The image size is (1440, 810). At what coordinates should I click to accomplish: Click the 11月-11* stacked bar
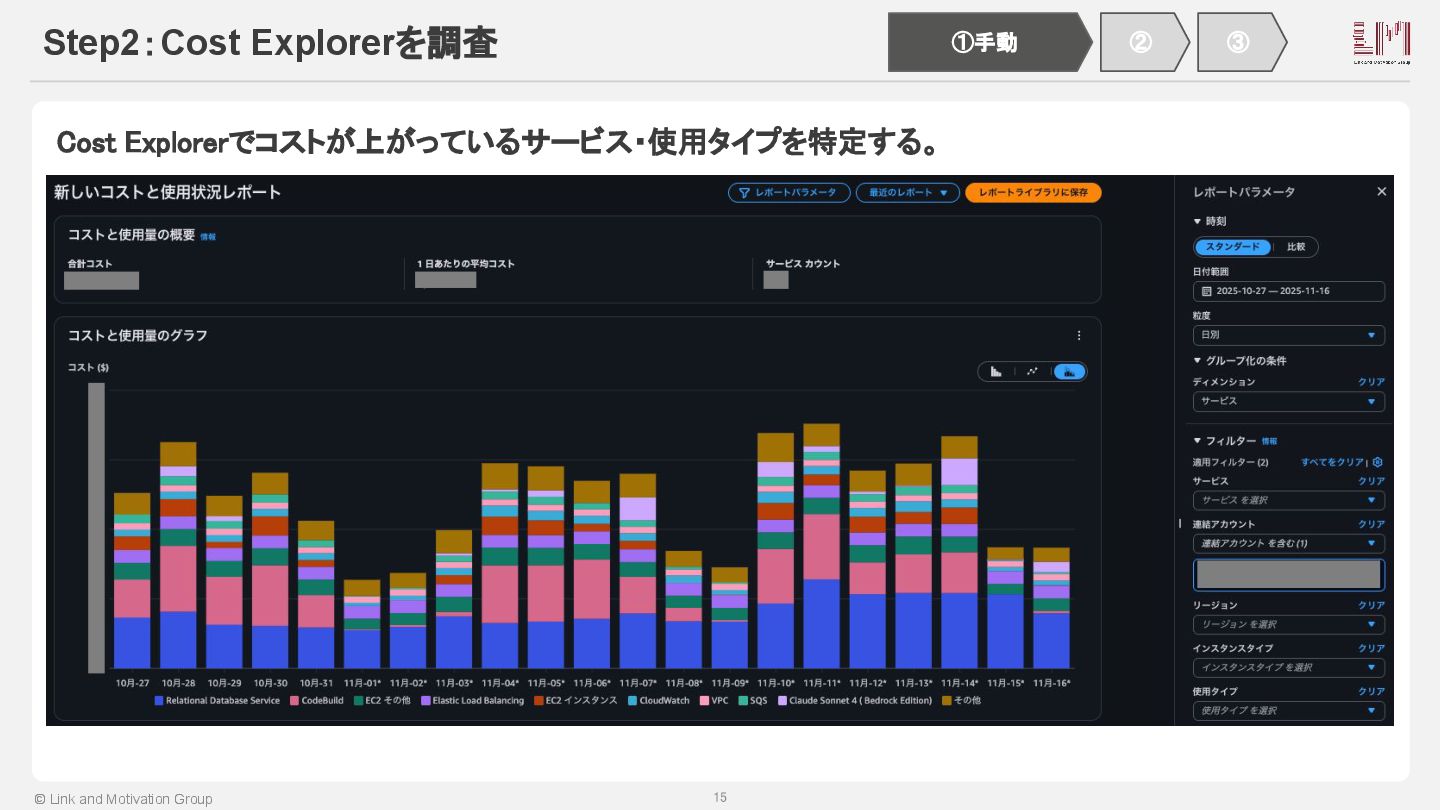(x=821, y=546)
